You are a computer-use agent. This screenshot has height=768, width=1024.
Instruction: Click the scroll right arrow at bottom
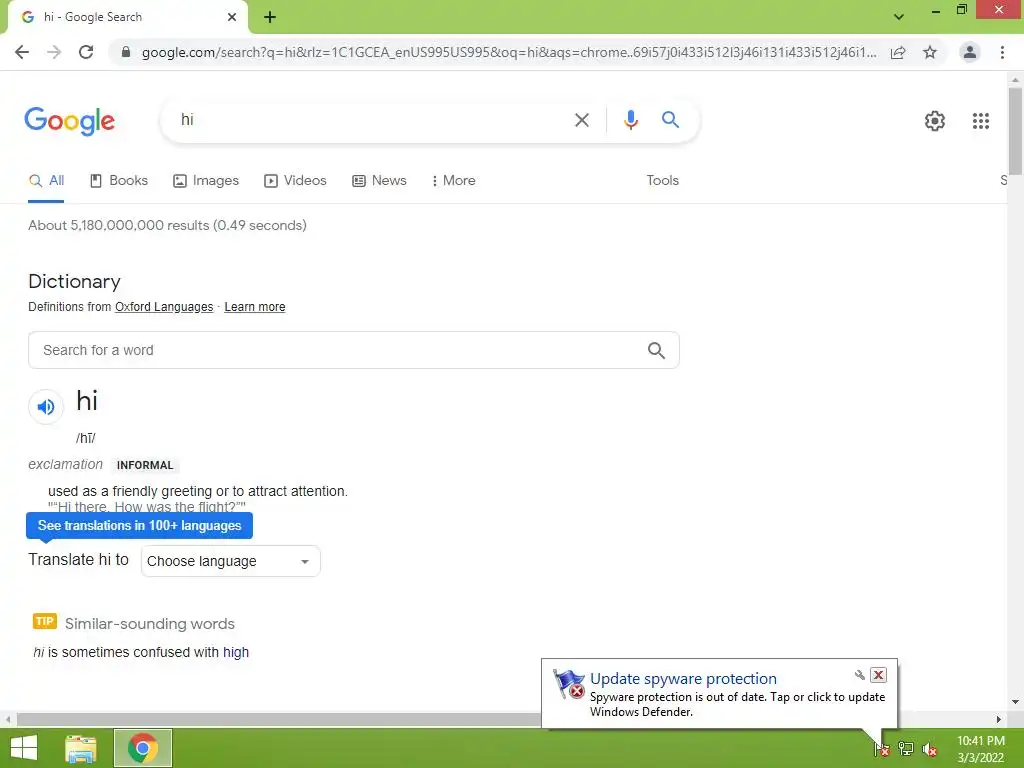coord(999,720)
